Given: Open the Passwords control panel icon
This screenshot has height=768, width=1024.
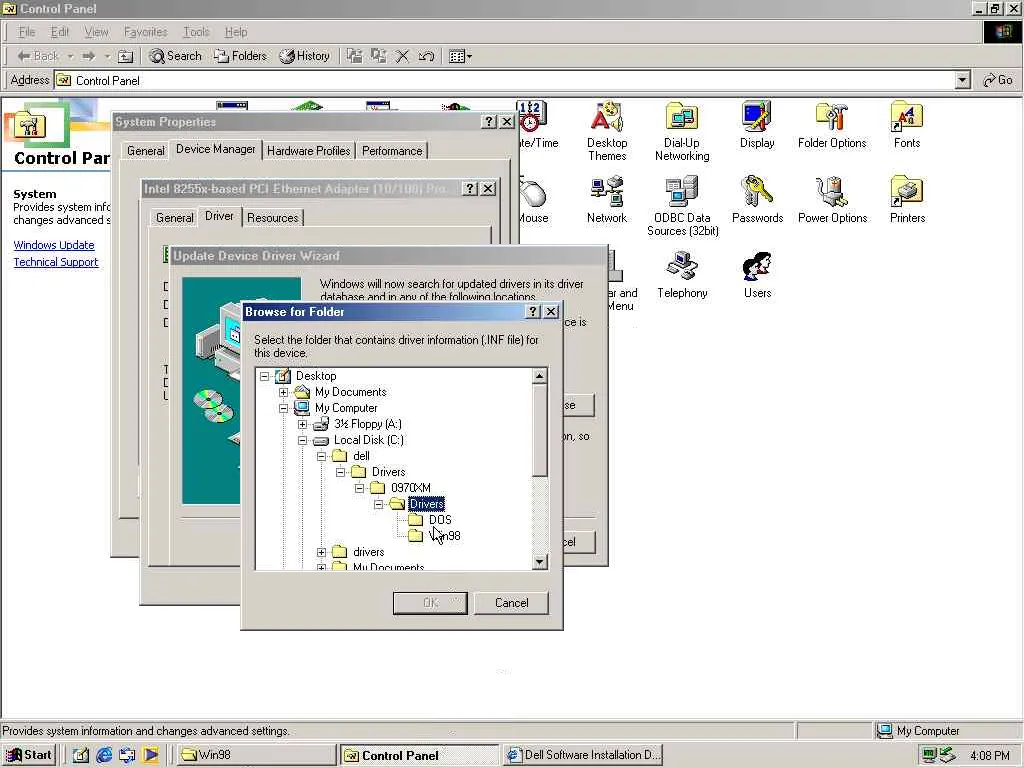Looking at the screenshot, I should click(x=757, y=200).
